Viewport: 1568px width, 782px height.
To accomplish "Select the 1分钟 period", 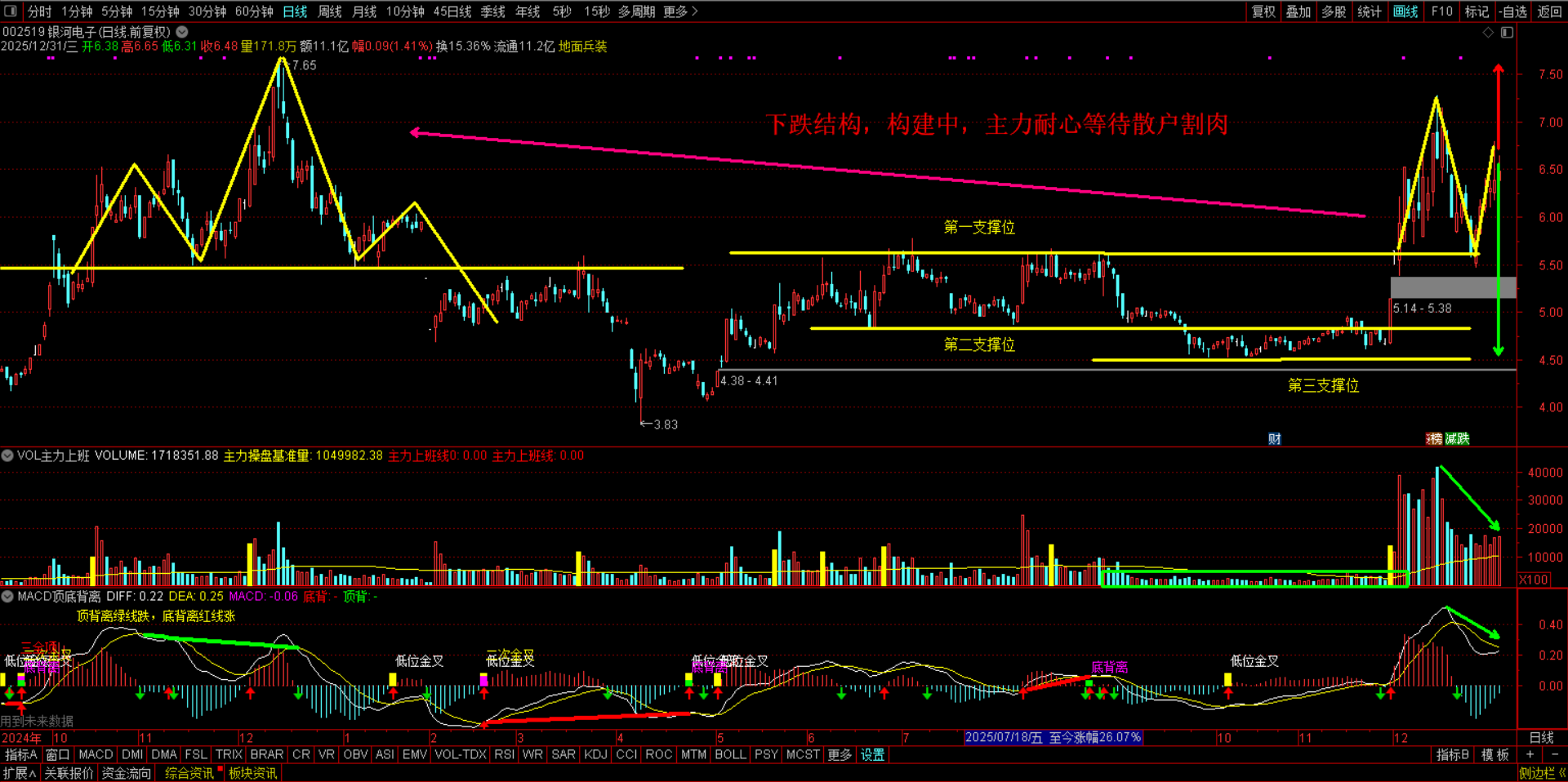I will point(77,11).
